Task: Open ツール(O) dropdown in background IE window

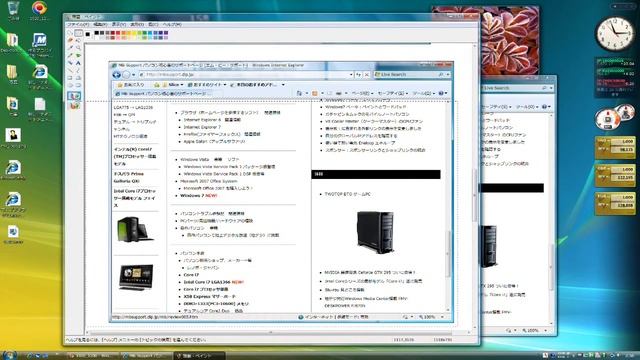Action: [x=527, y=107]
